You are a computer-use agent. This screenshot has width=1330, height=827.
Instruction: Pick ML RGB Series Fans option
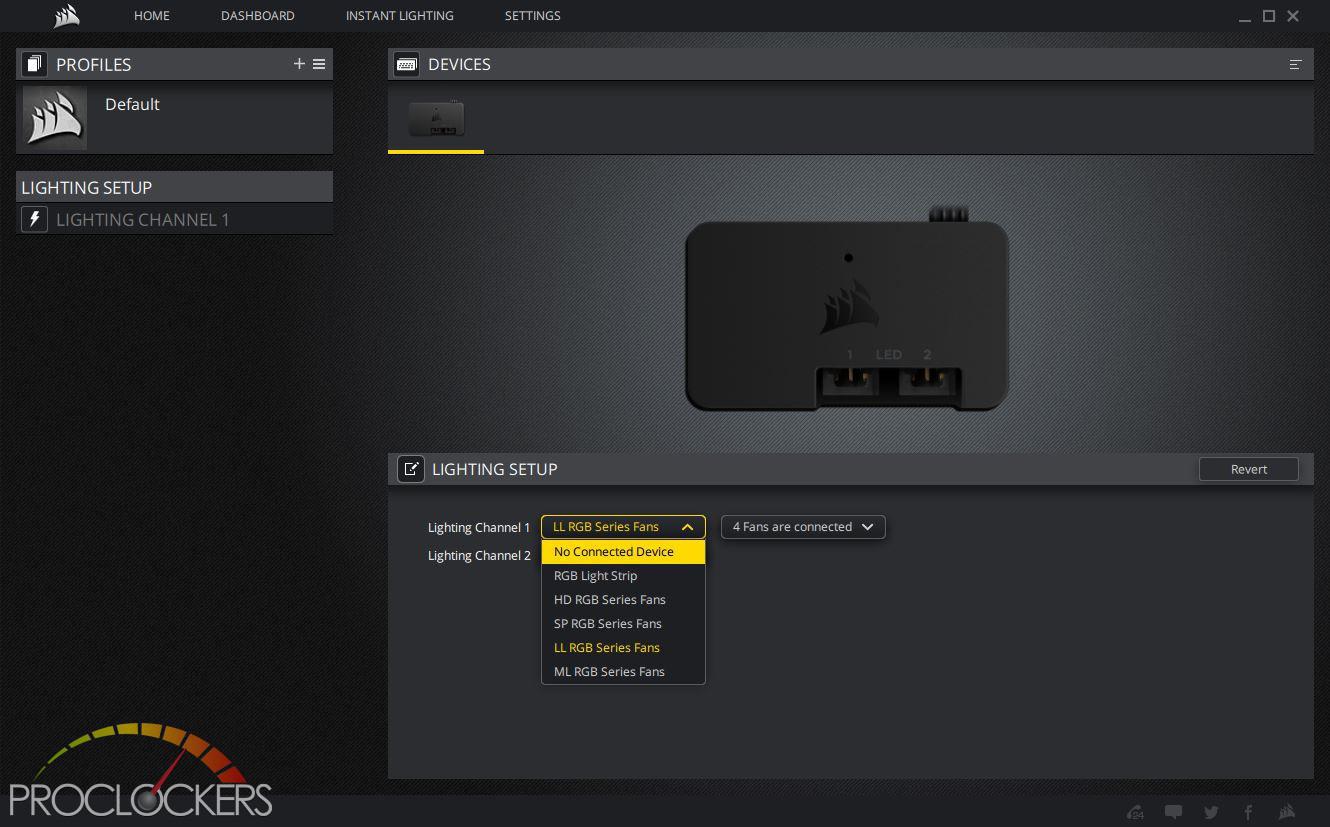(x=623, y=672)
